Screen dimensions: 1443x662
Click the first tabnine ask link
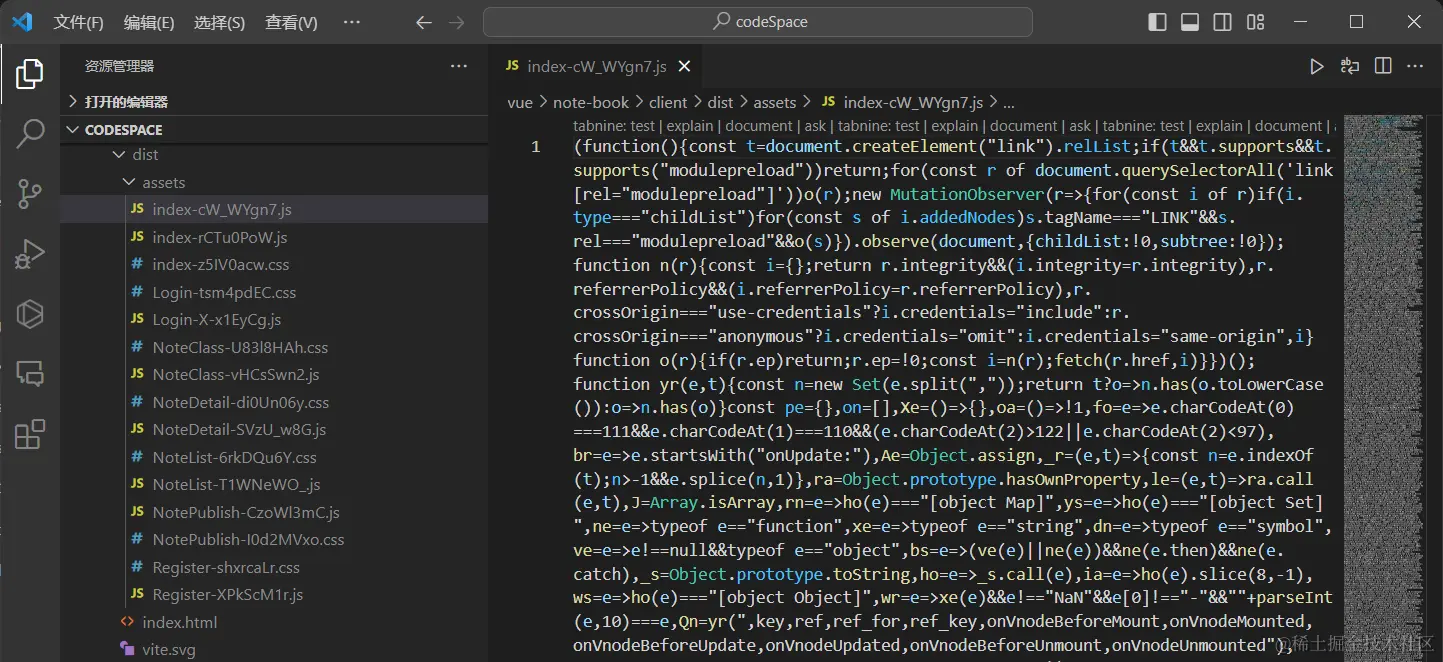(x=815, y=126)
